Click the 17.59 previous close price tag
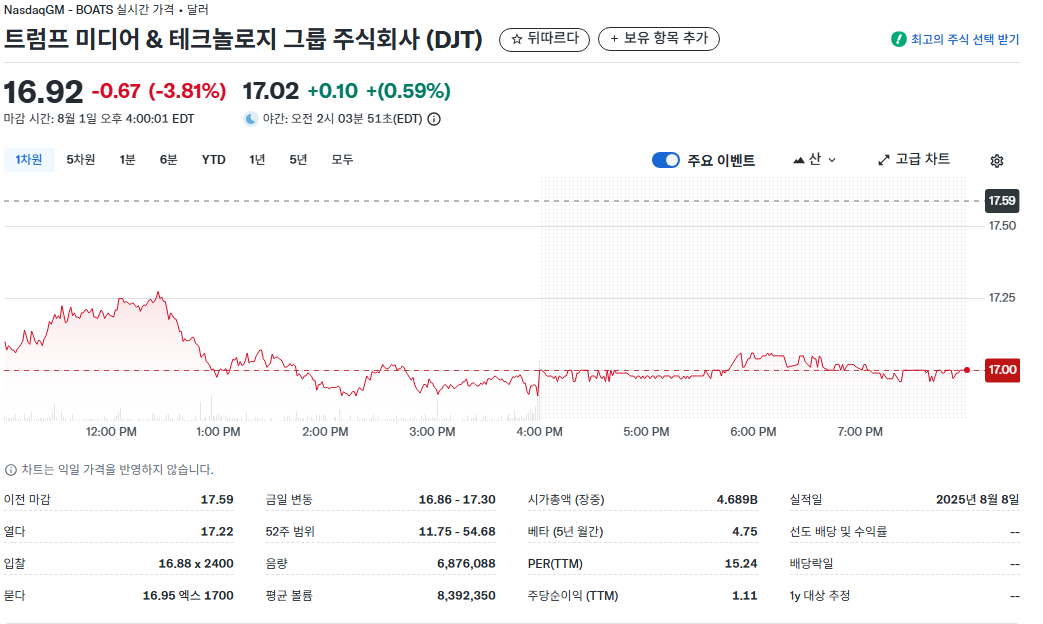Screen dimensions: 1043x624 [x=1002, y=201]
